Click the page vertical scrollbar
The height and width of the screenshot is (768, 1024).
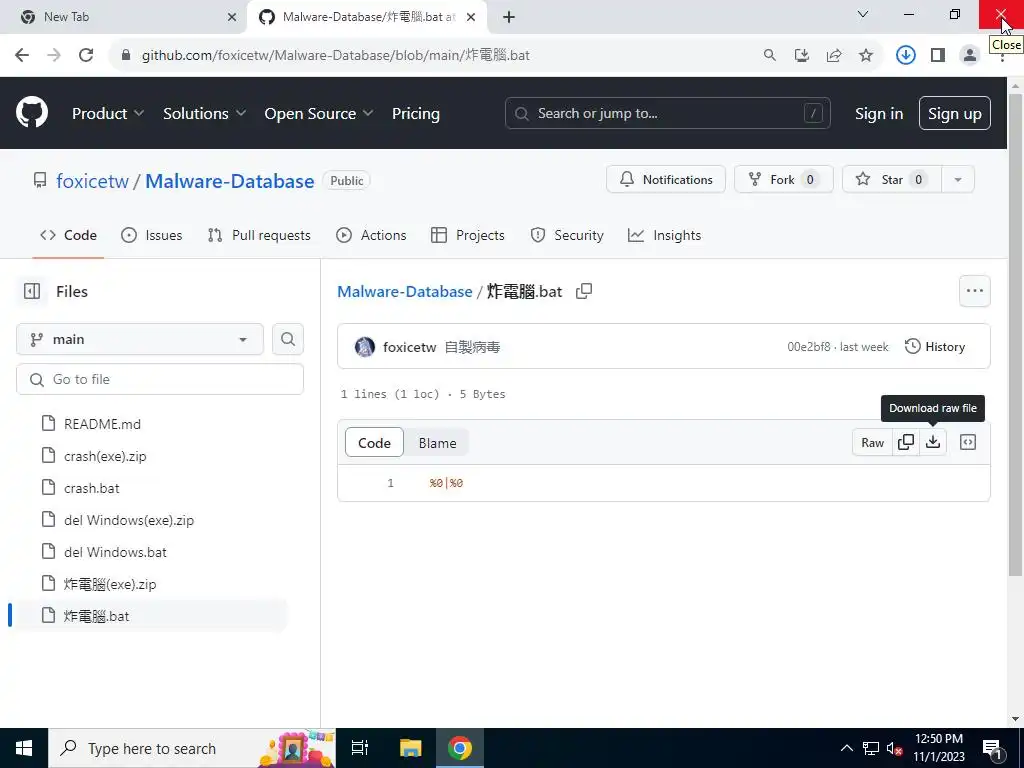point(1016,334)
